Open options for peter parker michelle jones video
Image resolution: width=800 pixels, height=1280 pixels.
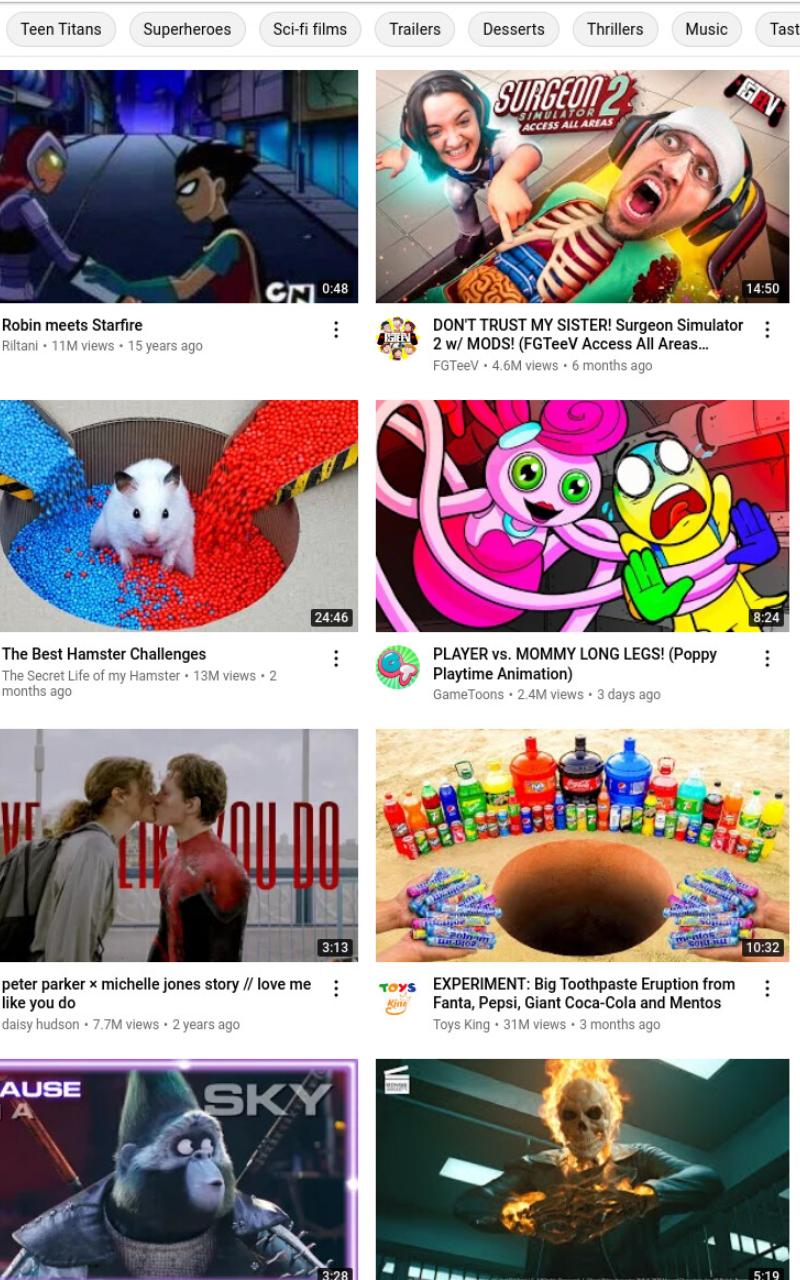click(336, 988)
